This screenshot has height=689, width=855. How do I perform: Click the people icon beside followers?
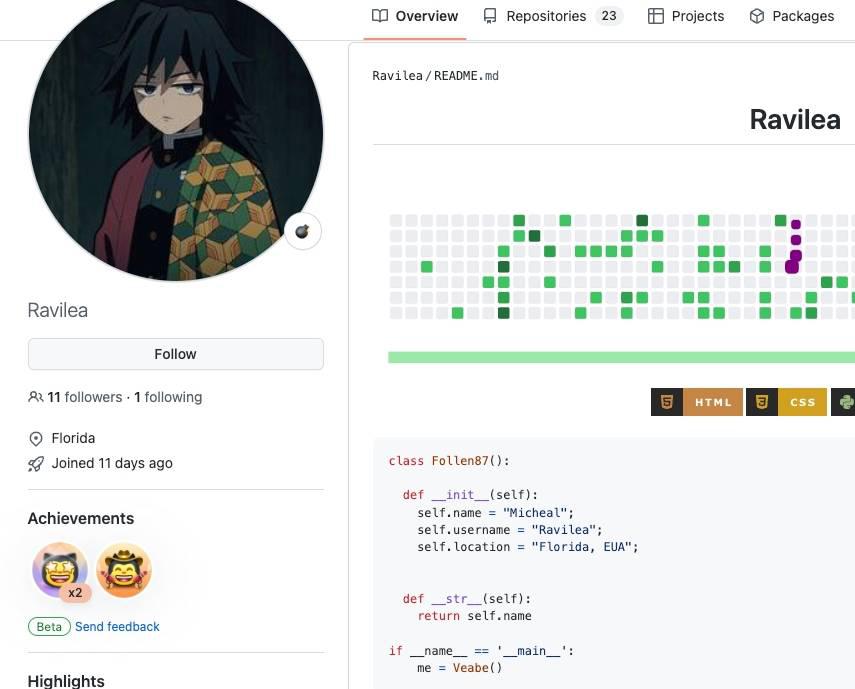[35, 397]
